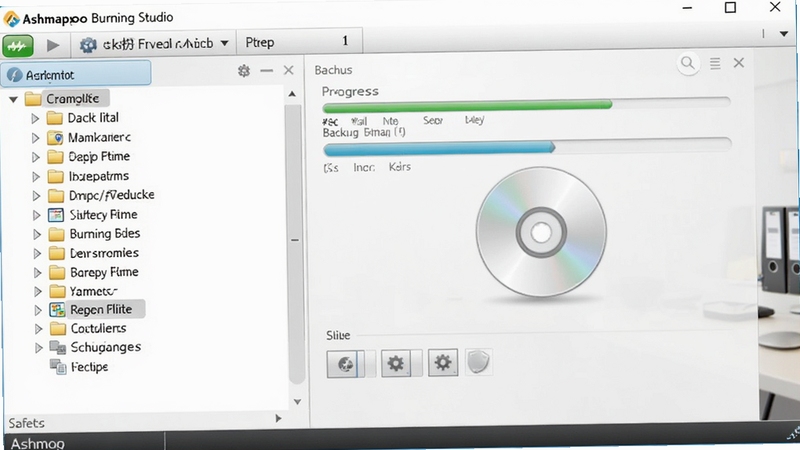
Task: Minimize the left panel with dash icon
Action: (x=266, y=70)
